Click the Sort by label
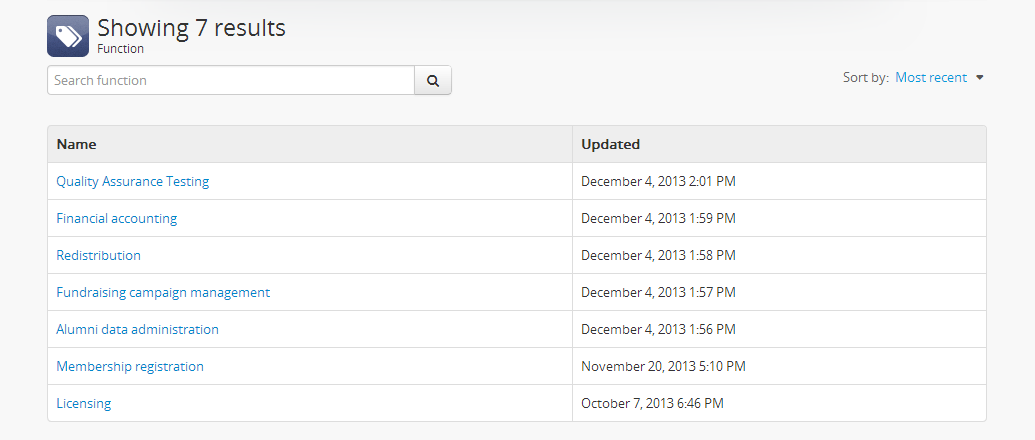The image size is (1035, 440). click(865, 78)
